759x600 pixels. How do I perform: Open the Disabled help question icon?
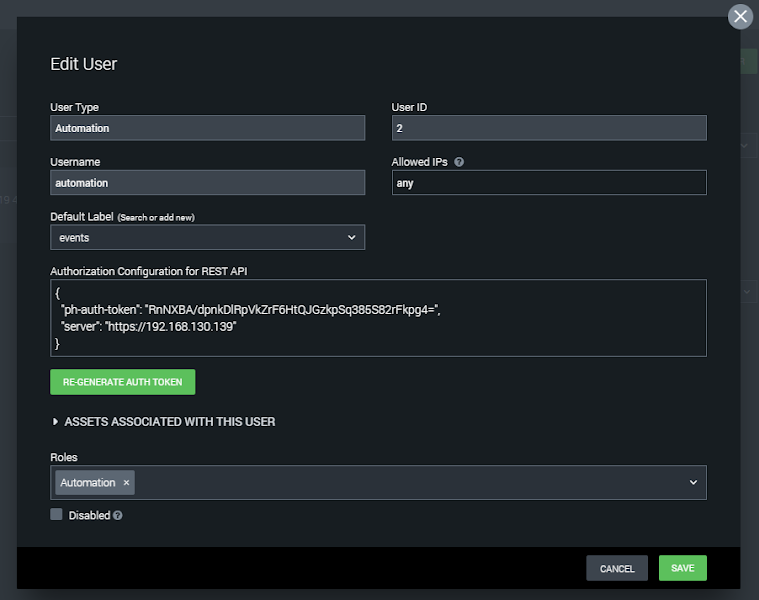(118, 515)
